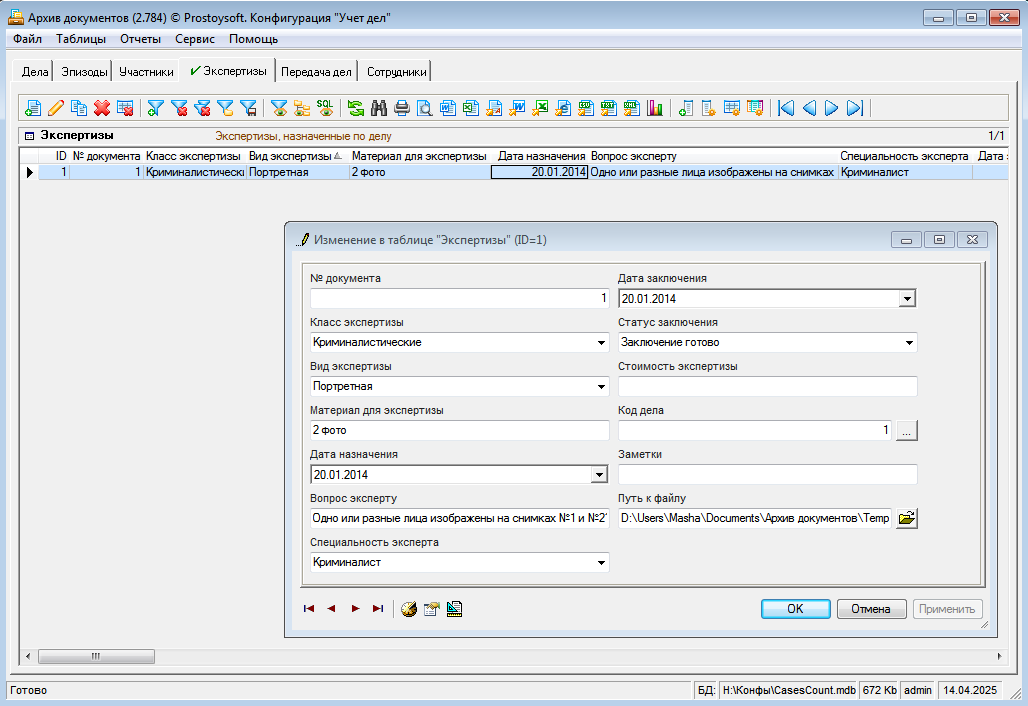
Task: Click the Стоимость экспертизы input field
Action: 767,387
